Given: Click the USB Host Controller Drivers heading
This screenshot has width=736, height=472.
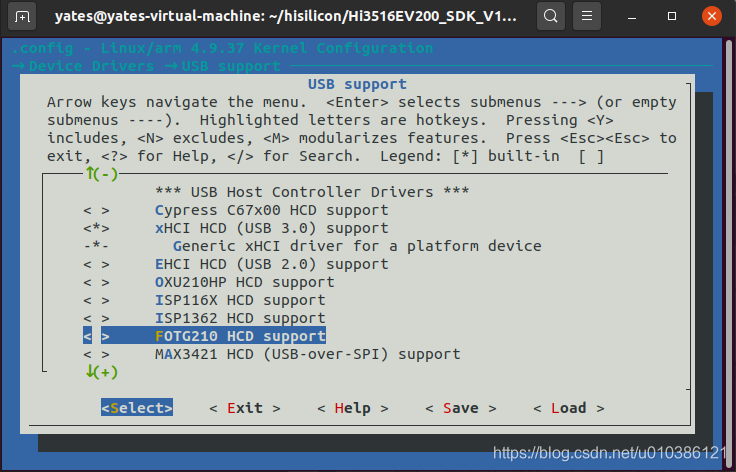Looking at the screenshot, I should click(x=312, y=192).
